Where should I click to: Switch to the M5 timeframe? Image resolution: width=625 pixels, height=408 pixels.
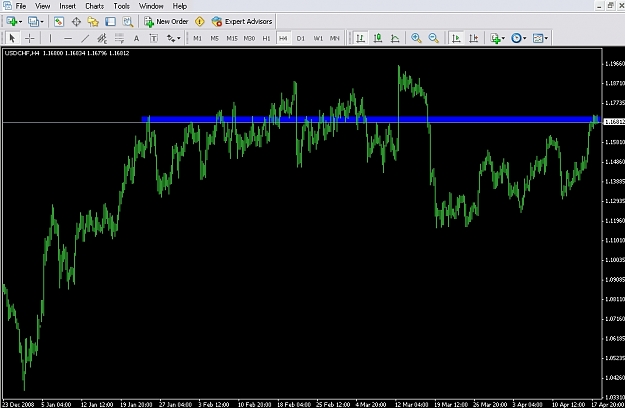click(214, 38)
